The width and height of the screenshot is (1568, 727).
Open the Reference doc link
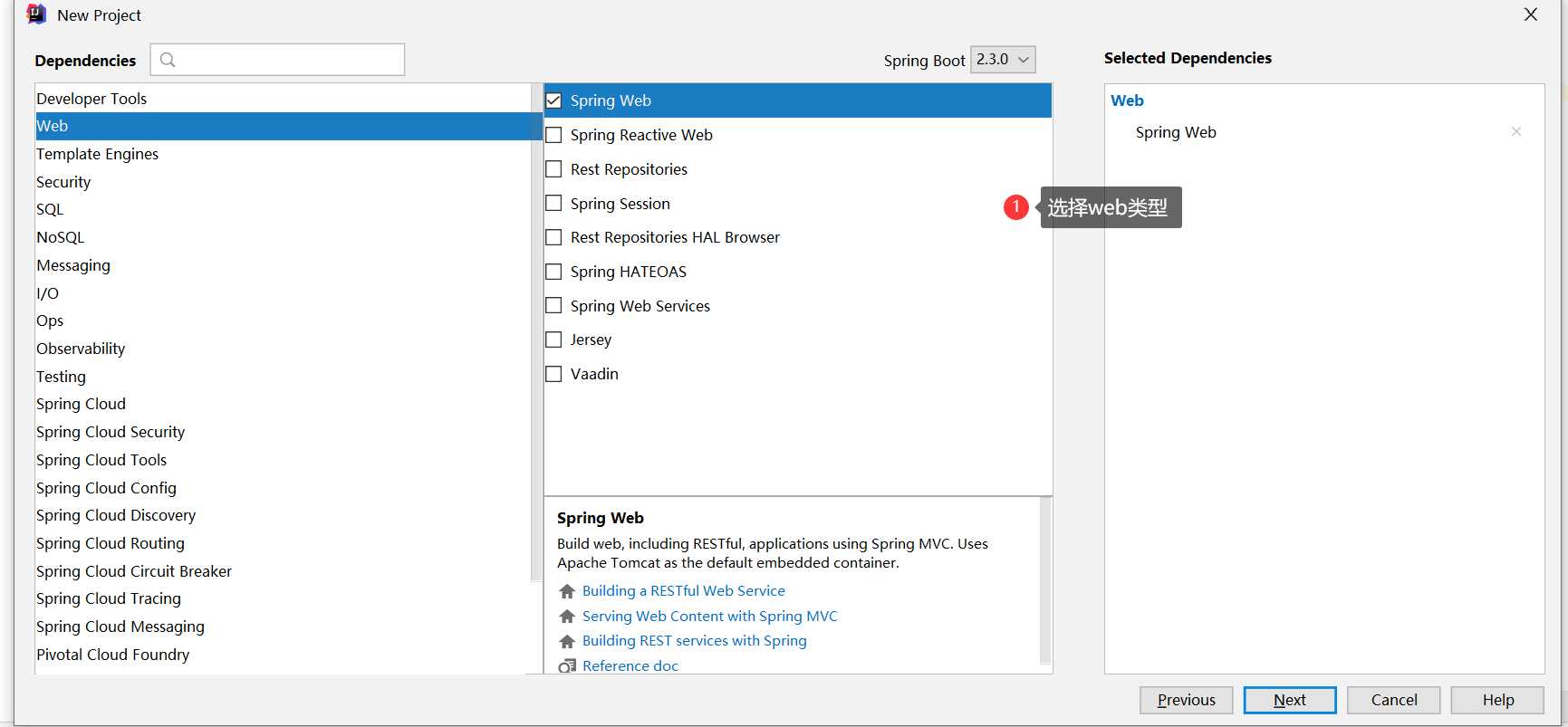click(x=630, y=666)
